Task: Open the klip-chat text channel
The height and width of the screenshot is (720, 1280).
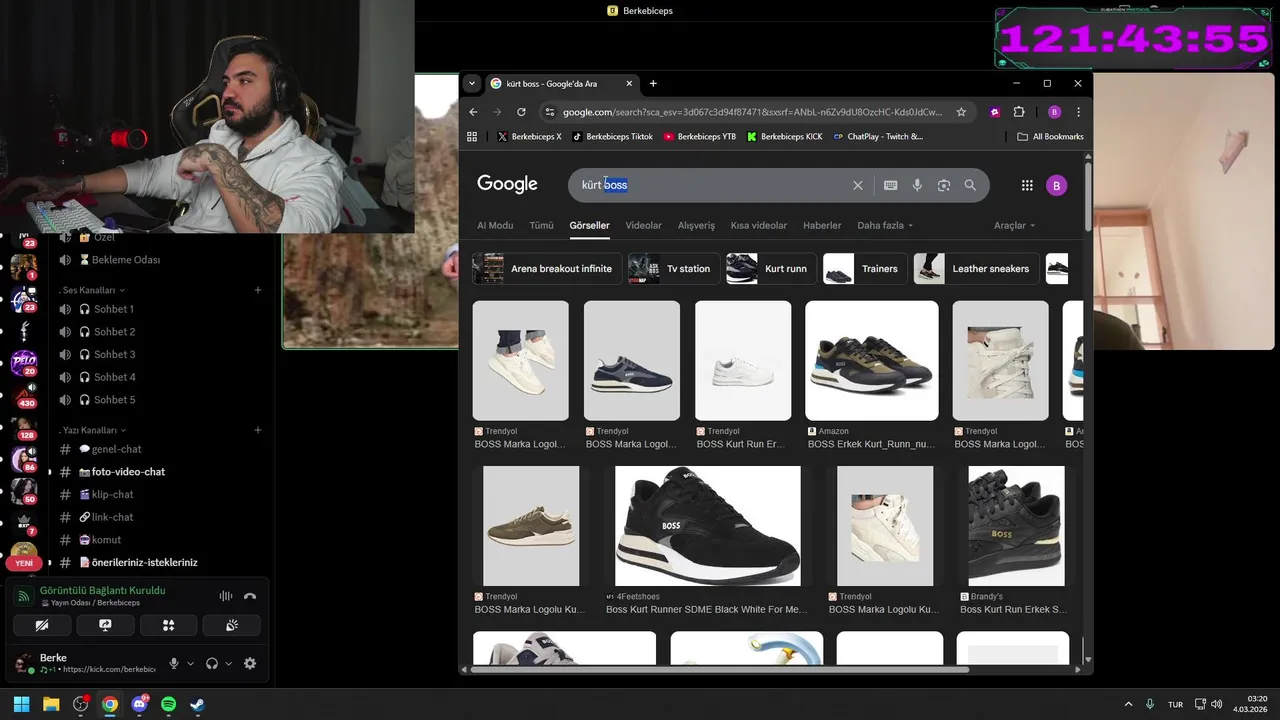Action: (x=112, y=494)
